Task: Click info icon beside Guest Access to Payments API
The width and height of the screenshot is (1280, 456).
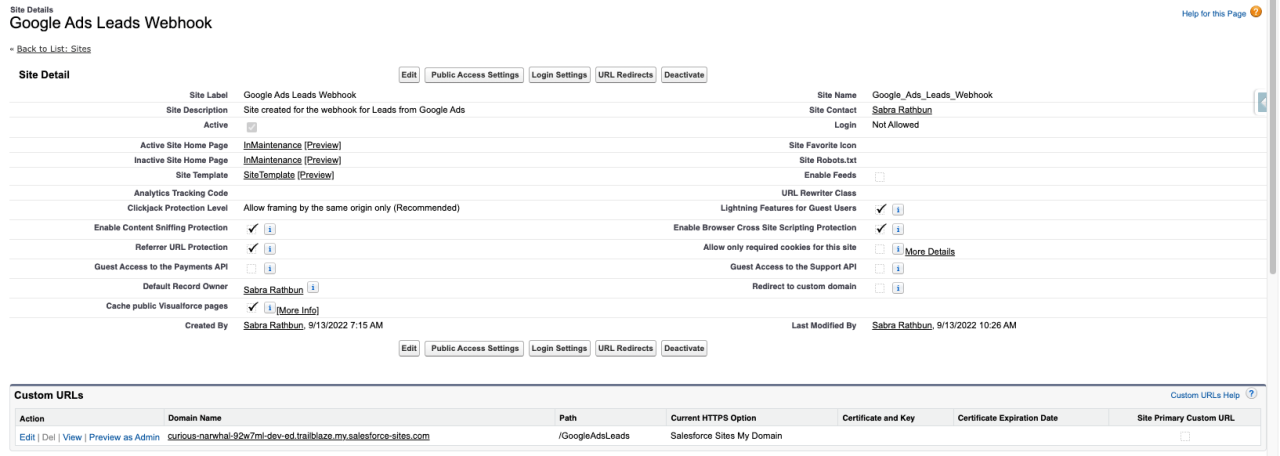Action: click(270, 269)
